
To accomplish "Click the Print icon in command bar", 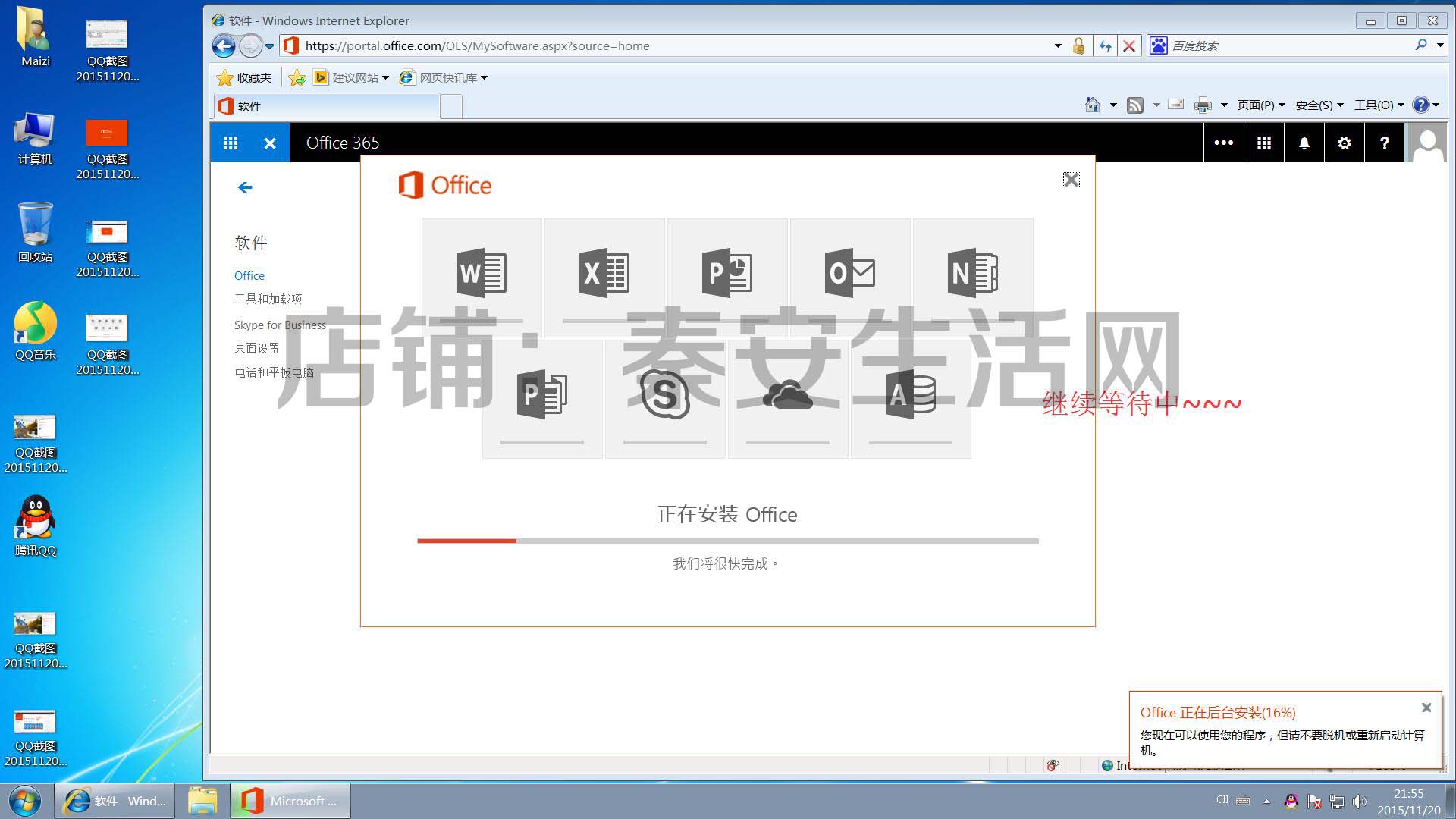I will click(1203, 105).
